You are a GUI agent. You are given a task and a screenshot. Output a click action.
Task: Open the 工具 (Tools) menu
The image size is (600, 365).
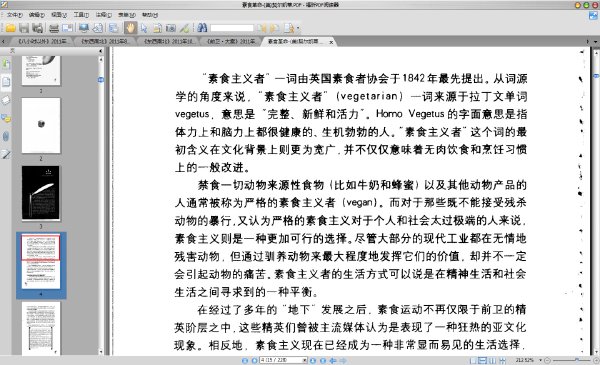tap(81, 15)
